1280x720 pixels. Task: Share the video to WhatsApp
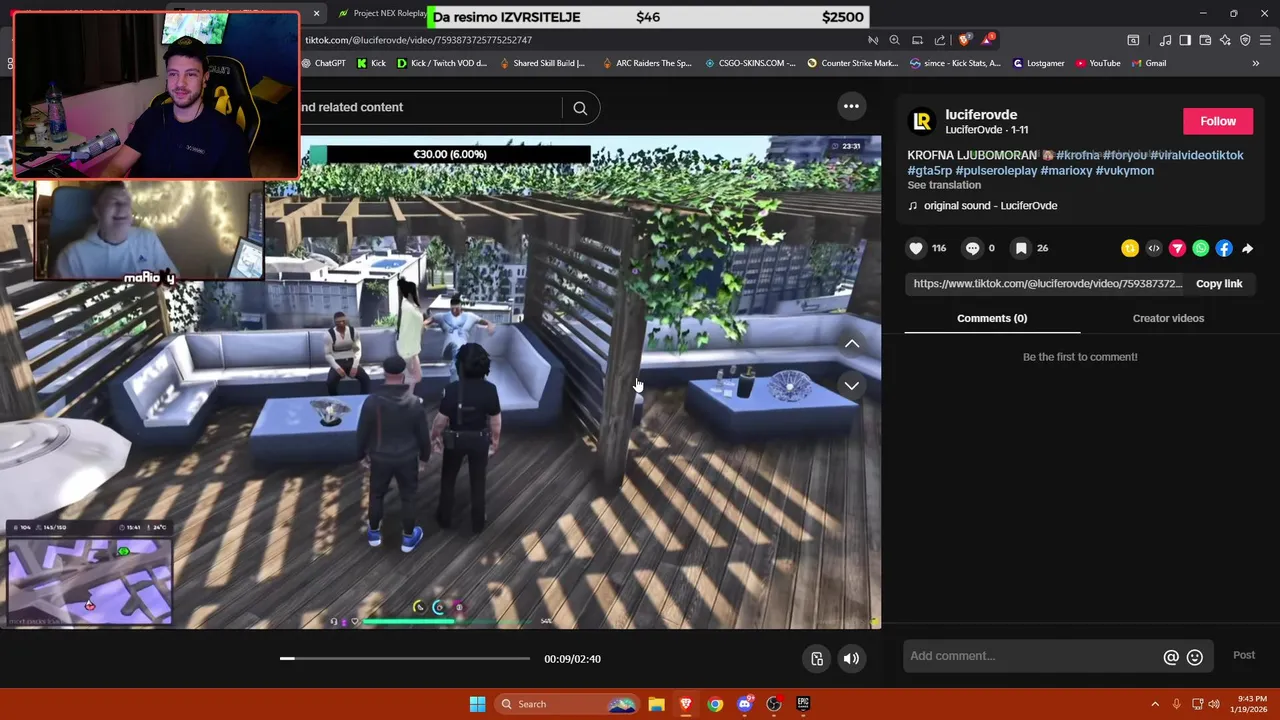point(1201,248)
